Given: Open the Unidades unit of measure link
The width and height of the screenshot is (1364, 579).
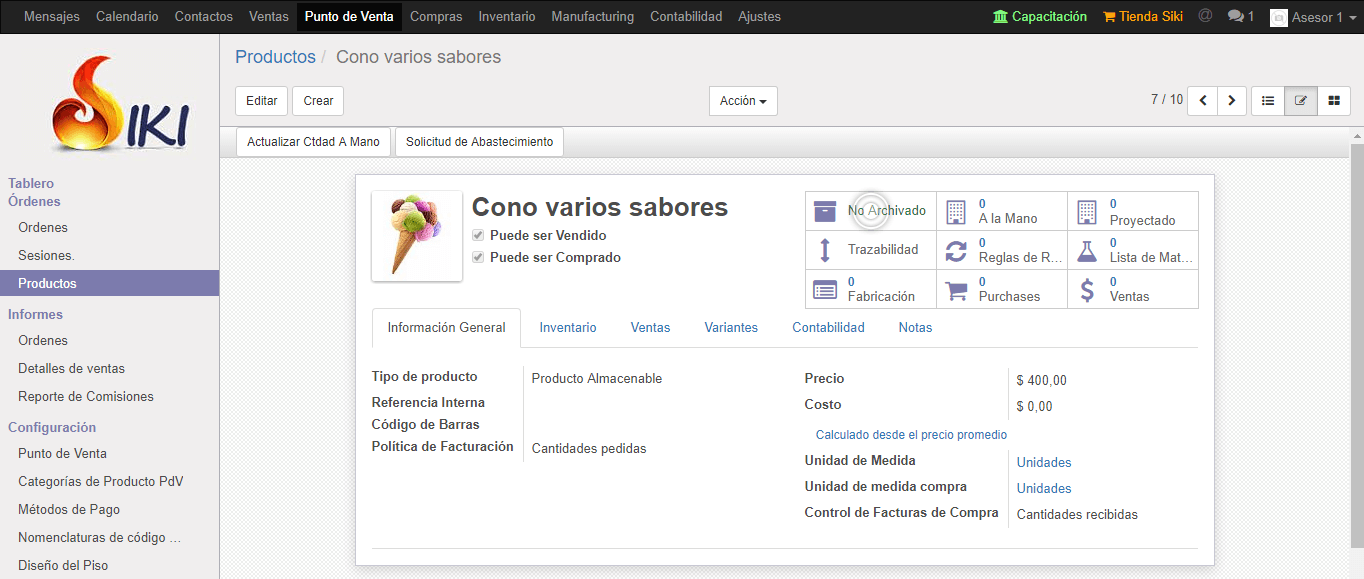Looking at the screenshot, I should [x=1043, y=462].
